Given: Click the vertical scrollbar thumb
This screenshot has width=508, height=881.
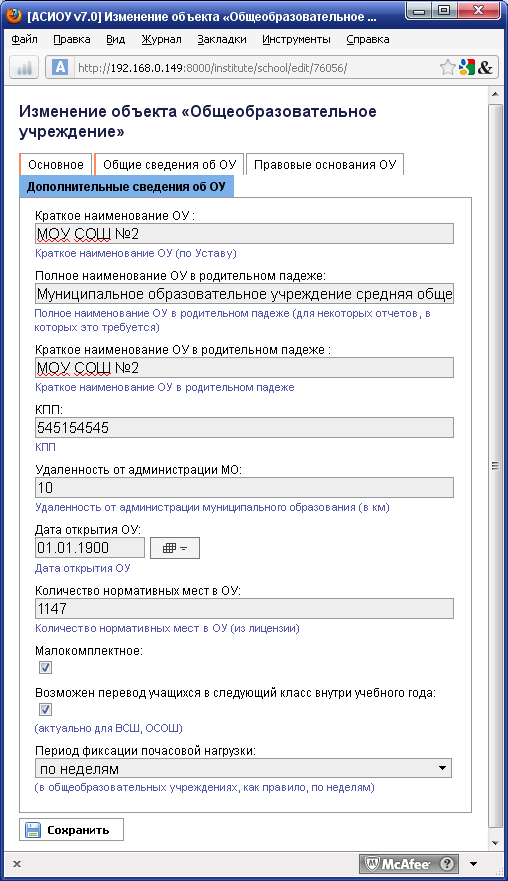Looking at the screenshot, I should pyautogui.click(x=495, y=466).
